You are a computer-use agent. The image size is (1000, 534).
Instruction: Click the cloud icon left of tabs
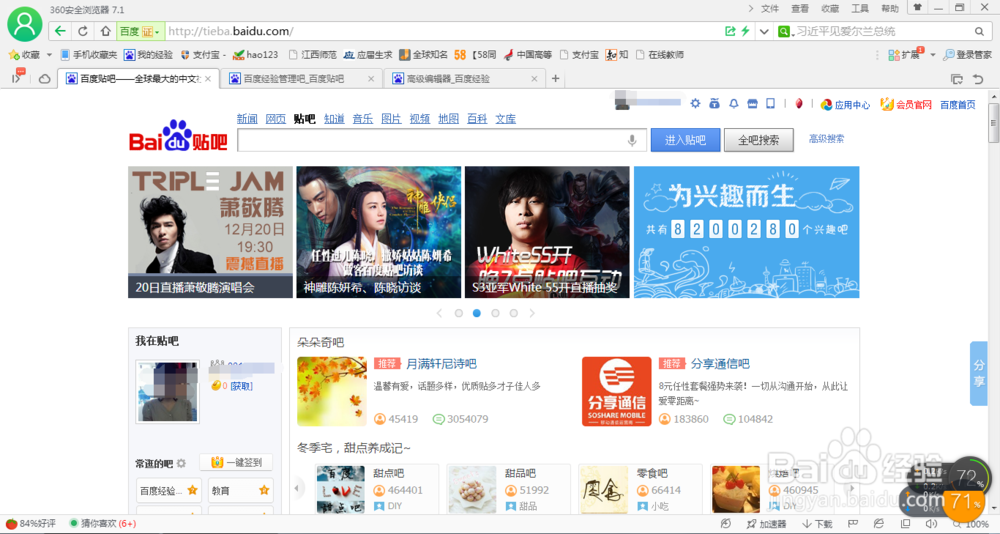click(x=45, y=79)
